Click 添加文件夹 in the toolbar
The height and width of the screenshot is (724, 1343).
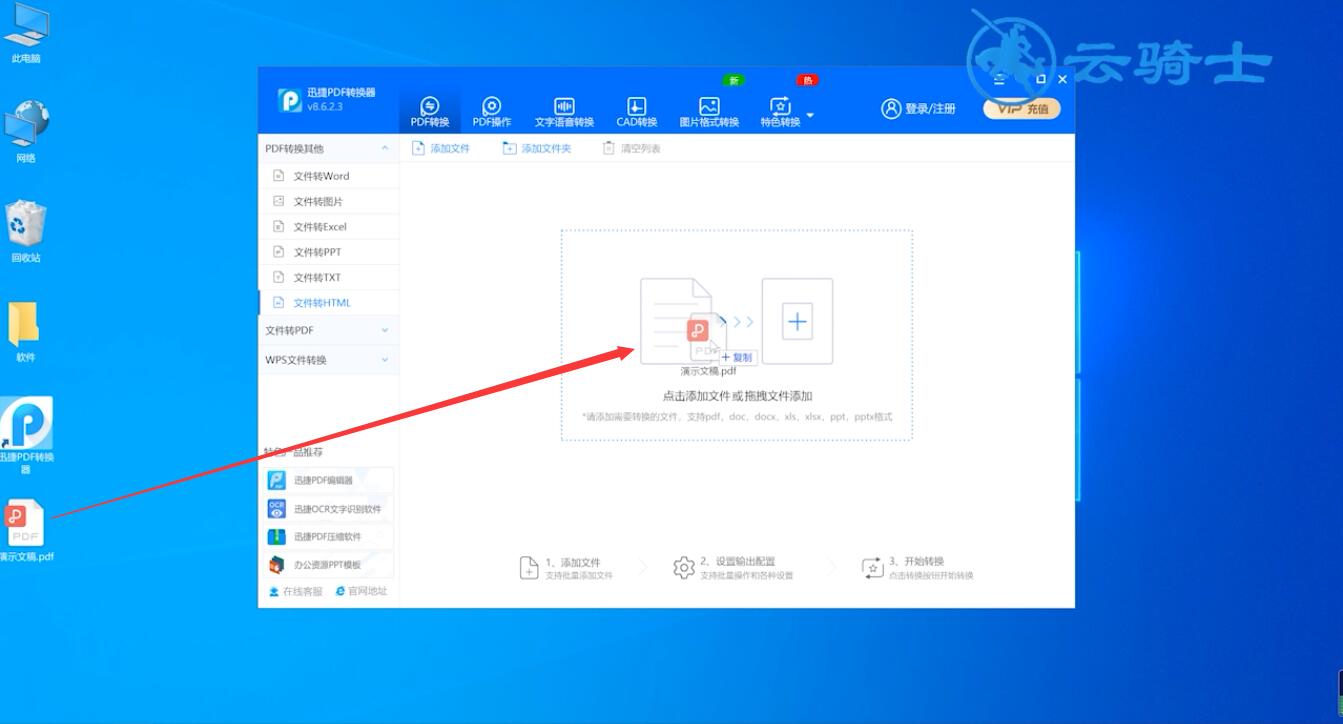537,148
